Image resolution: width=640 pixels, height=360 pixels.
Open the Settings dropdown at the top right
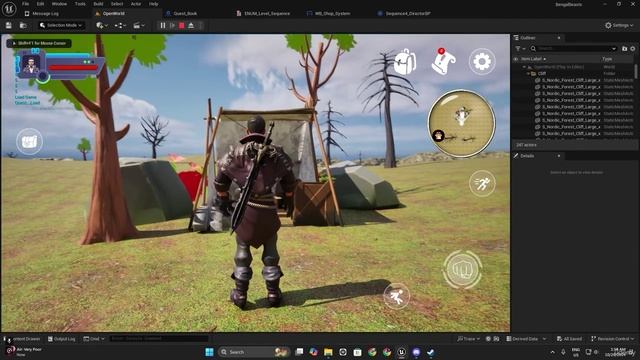pos(619,25)
